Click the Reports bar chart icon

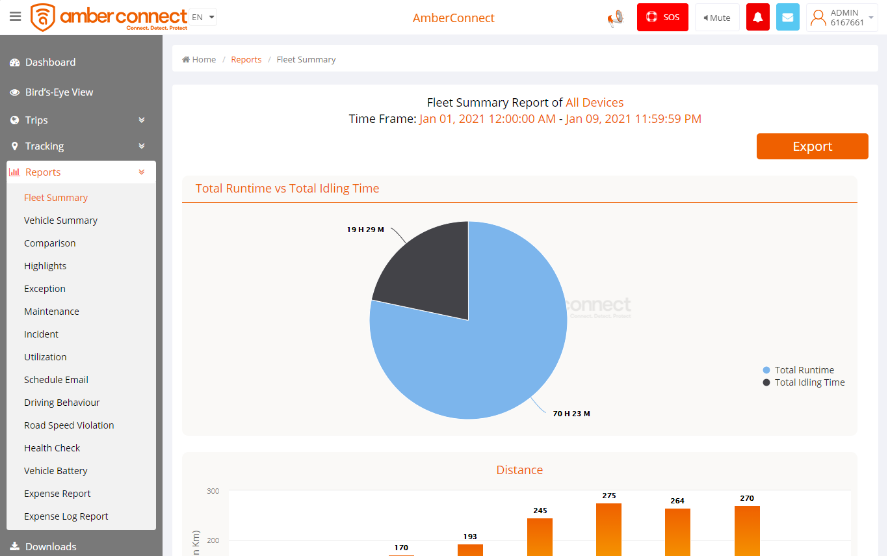pos(15,172)
